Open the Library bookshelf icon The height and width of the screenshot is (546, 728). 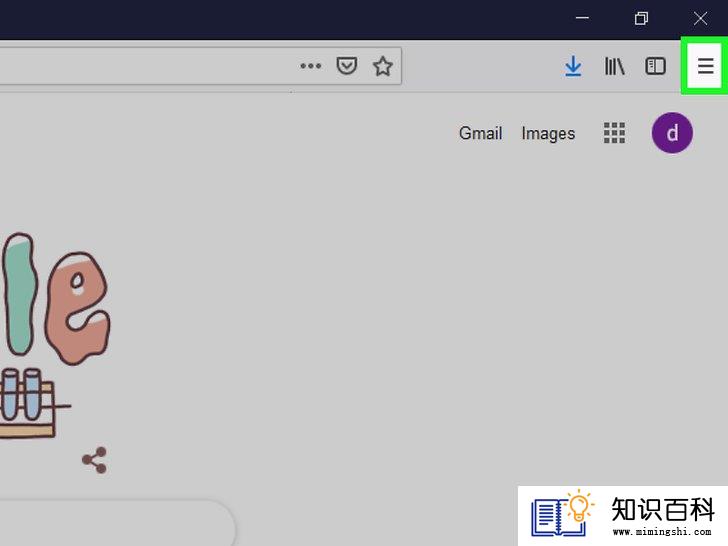pos(614,66)
